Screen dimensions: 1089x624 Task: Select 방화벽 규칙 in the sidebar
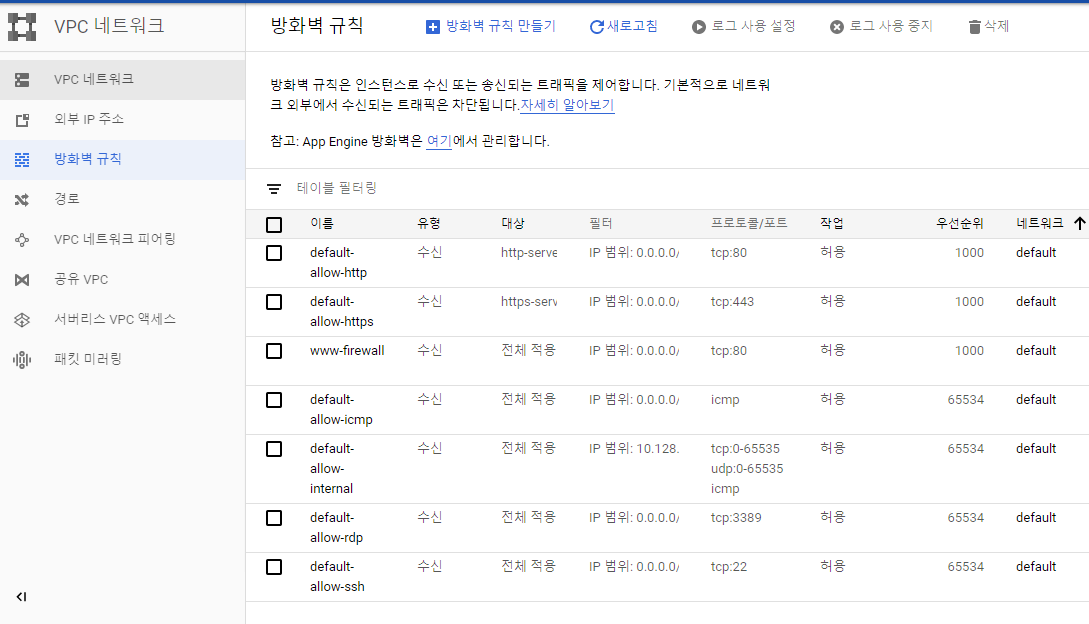pos(88,160)
